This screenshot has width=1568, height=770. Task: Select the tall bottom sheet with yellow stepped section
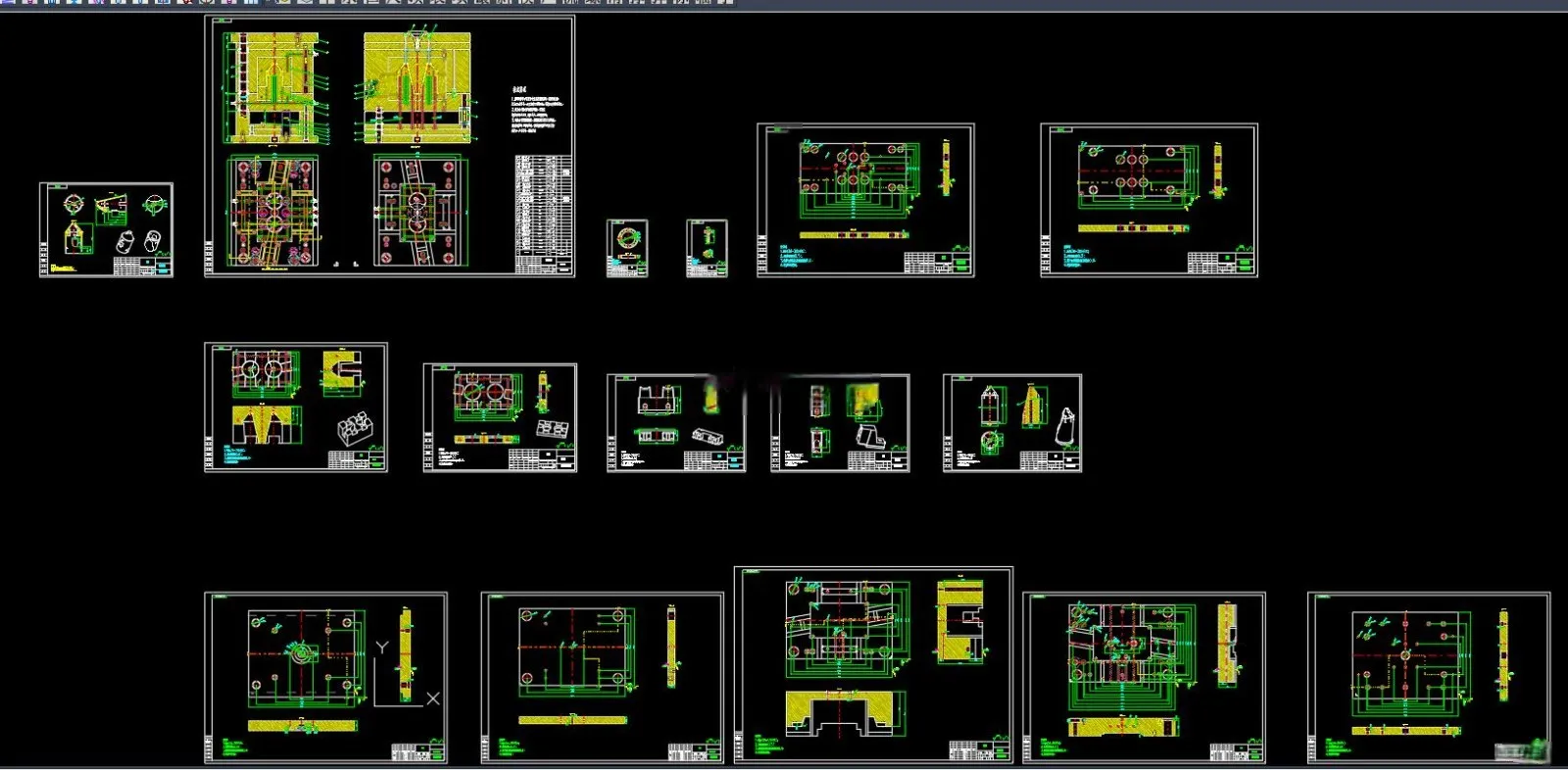873,665
